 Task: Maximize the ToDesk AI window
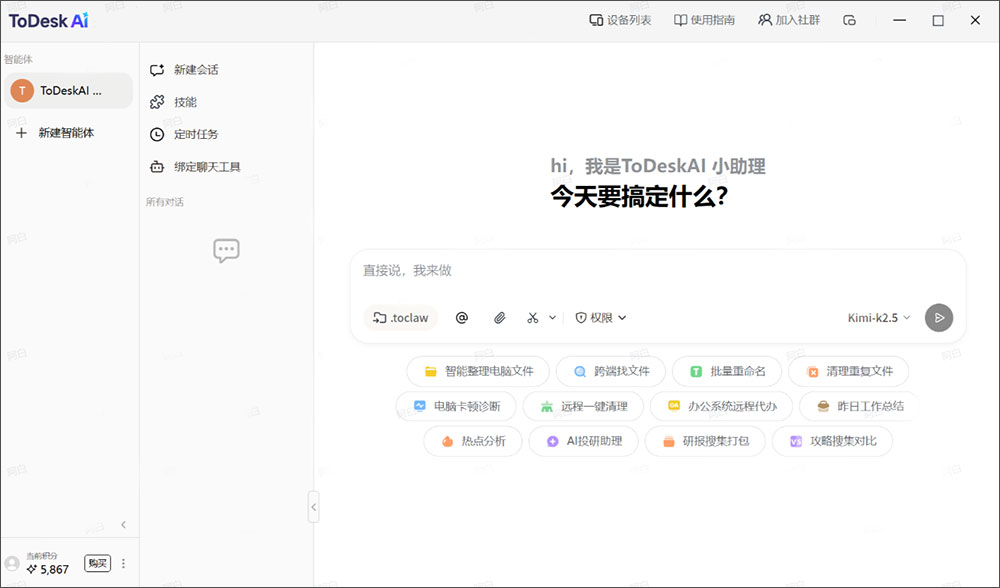(938, 20)
